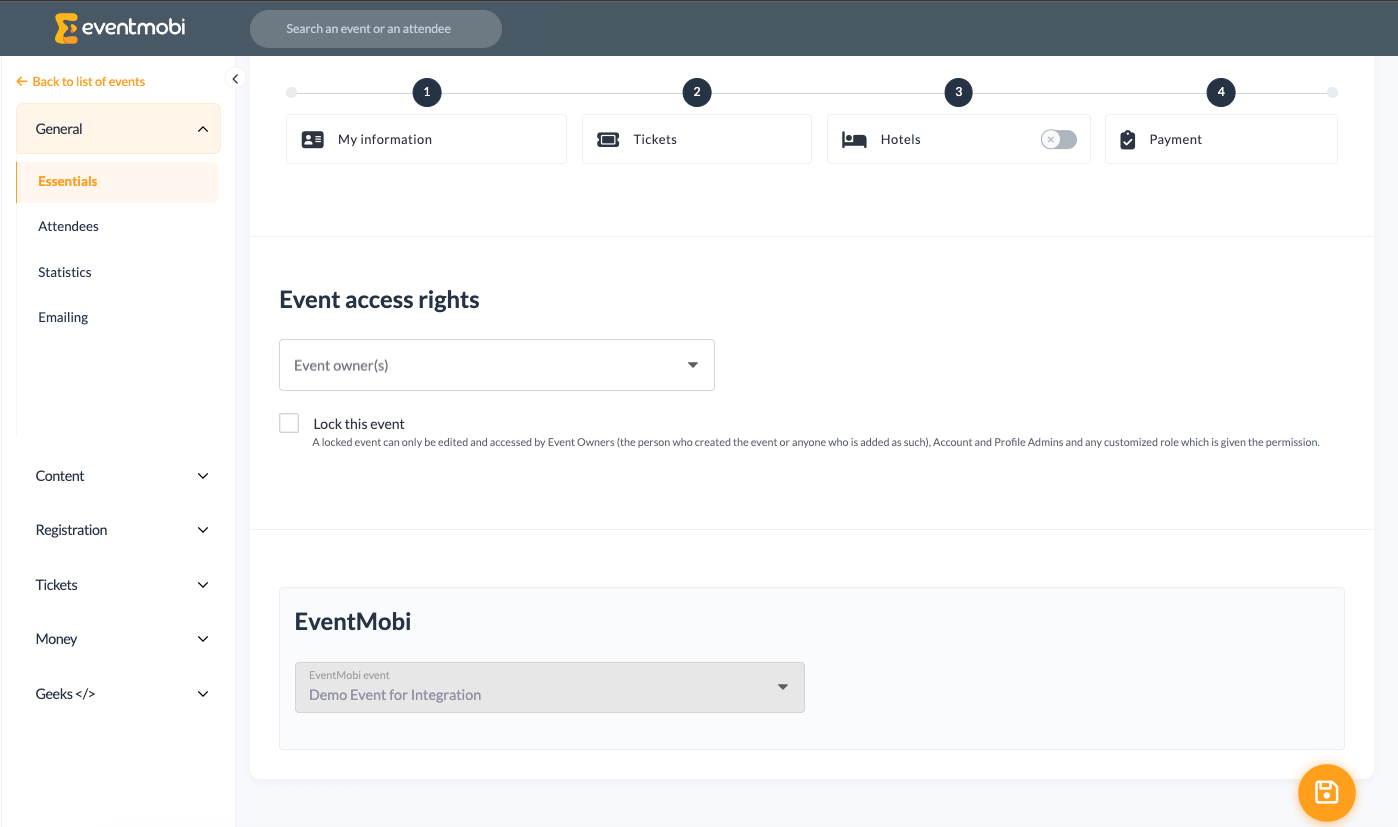Collapse the sidebar using the chevron arrow
Screen dimensions: 1398x827
(234, 78)
